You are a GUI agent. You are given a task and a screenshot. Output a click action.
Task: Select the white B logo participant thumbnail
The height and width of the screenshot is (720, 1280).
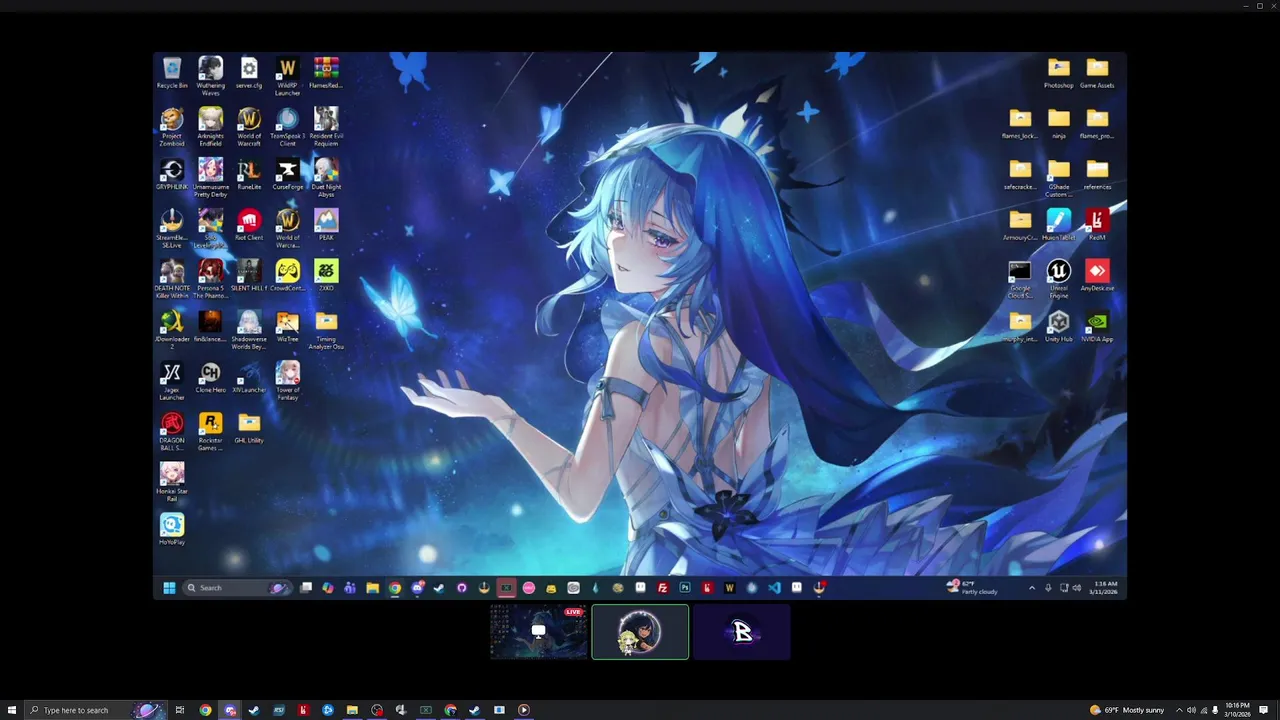point(742,632)
